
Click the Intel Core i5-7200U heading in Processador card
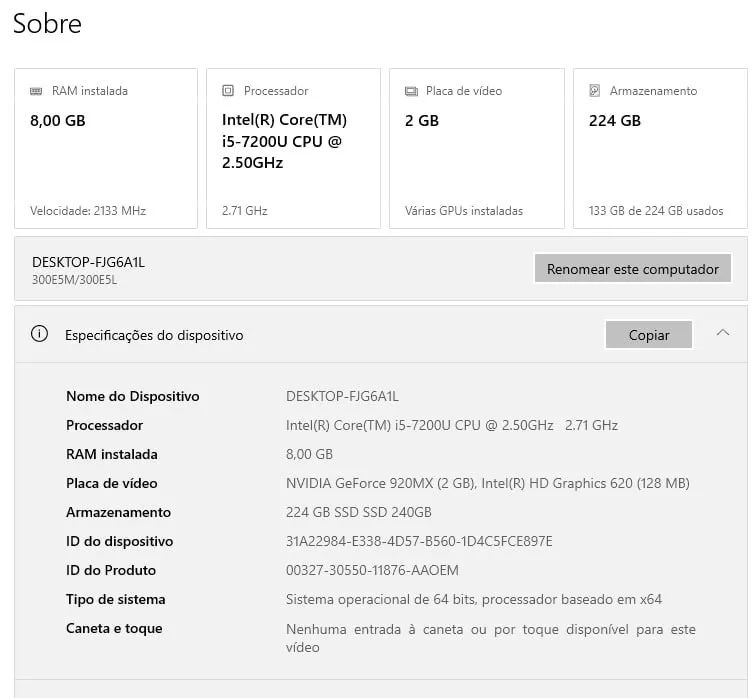pyautogui.click(x=284, y=142)
